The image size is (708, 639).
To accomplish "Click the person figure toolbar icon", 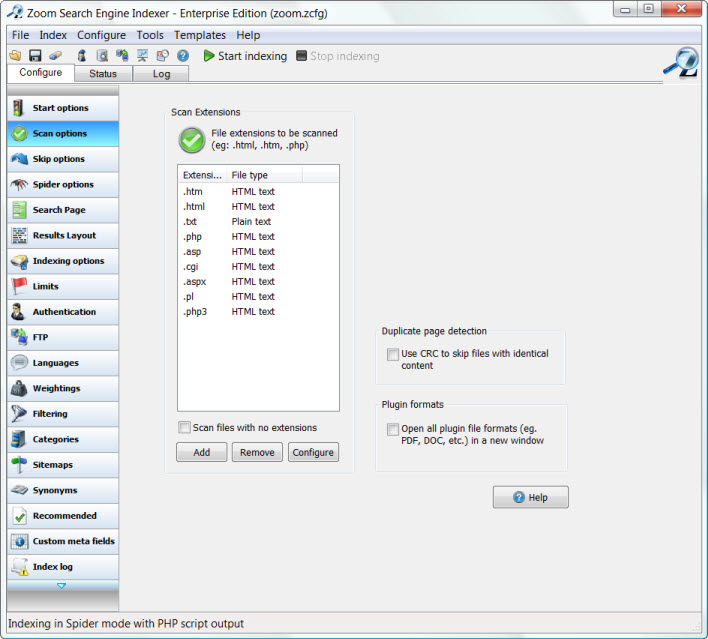I will (x=82, y=56).
